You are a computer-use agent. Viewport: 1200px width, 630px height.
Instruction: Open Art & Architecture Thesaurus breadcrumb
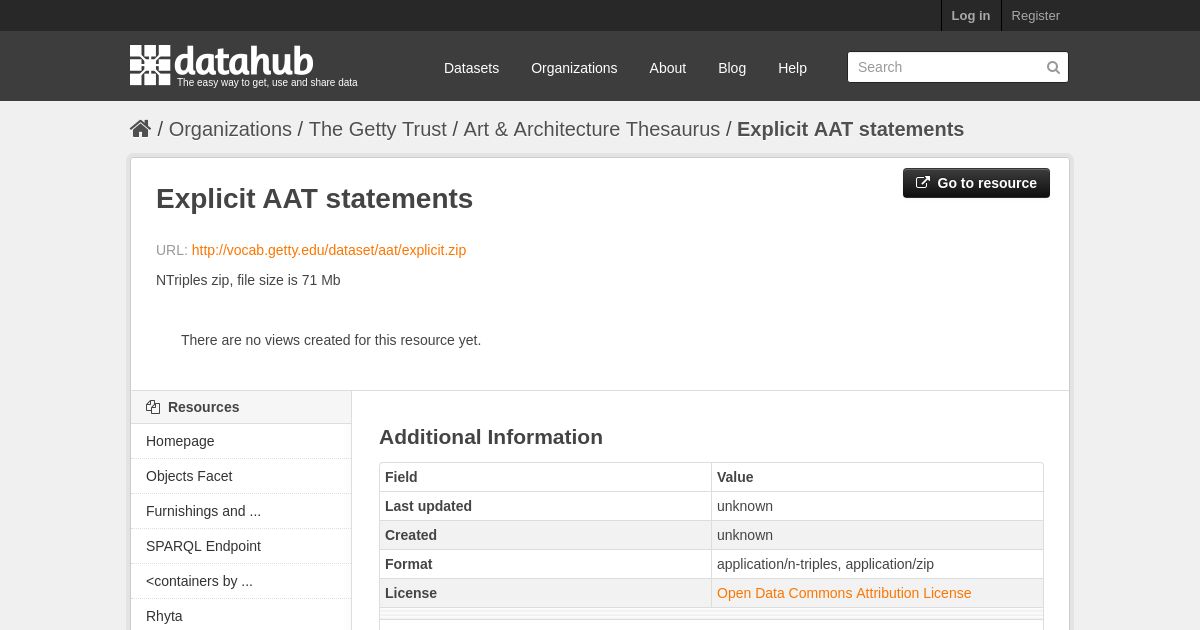[x=591, y=129]
